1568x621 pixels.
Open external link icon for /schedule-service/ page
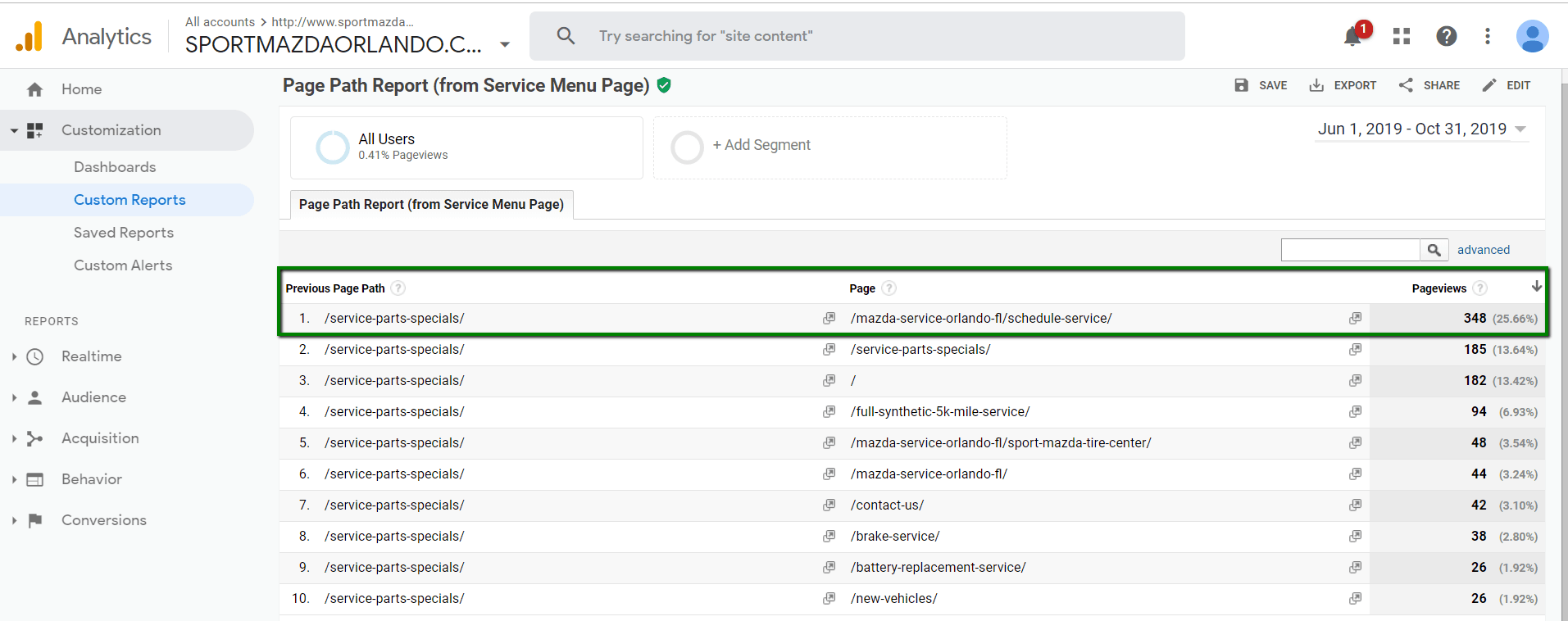coord(1356,318)
